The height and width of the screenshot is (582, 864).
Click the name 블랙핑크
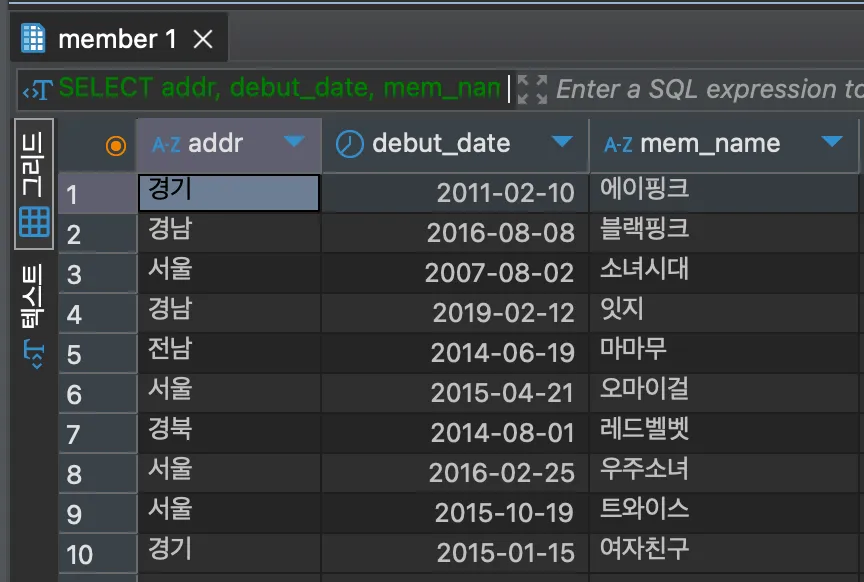coord(644,228)
